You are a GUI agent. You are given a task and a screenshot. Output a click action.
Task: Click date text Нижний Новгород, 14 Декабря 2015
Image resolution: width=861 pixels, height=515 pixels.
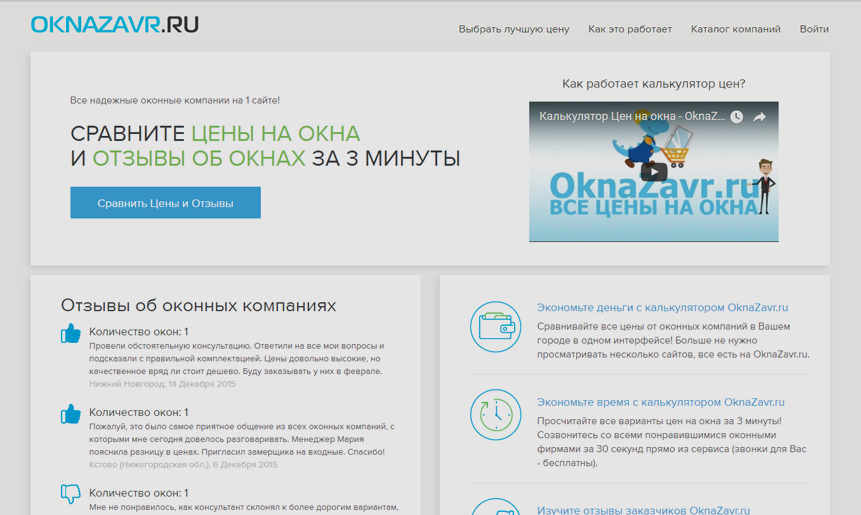pyautogui.click(x=162, y=384)
